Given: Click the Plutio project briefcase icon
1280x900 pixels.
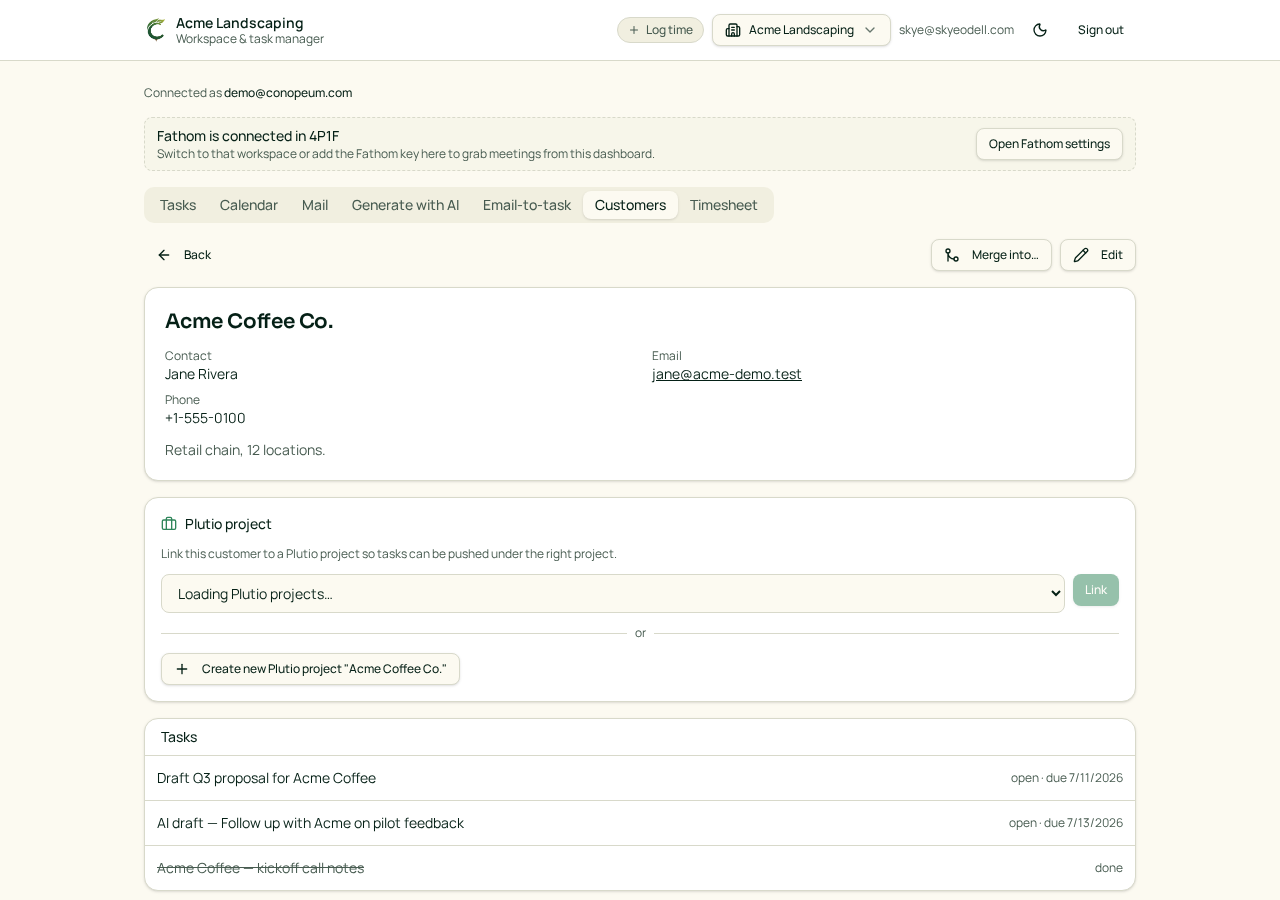Looking at the screenshot, I should point(169,524).
